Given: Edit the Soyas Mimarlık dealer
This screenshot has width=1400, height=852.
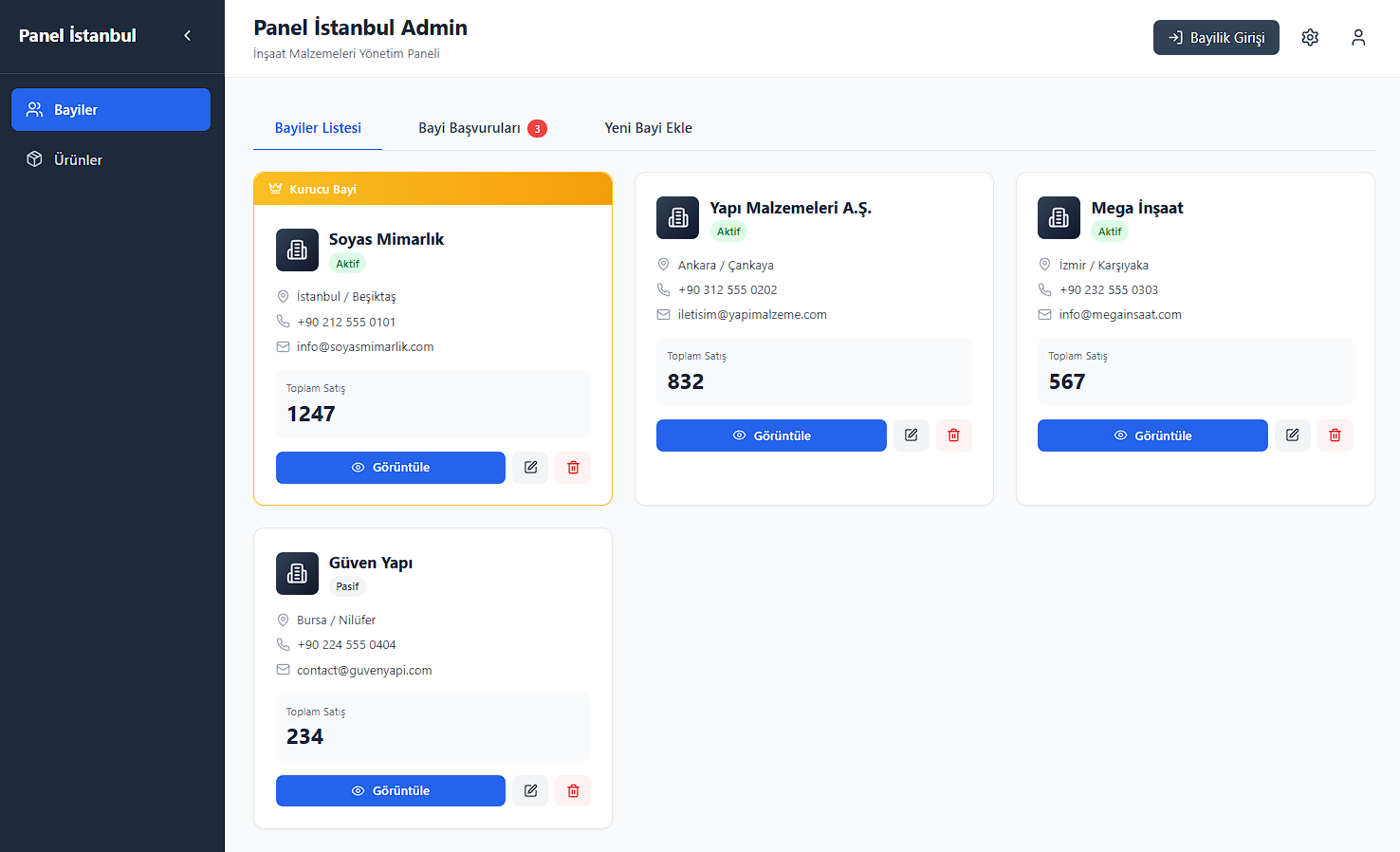Looking at the screenshot, I should coord(531,468).
